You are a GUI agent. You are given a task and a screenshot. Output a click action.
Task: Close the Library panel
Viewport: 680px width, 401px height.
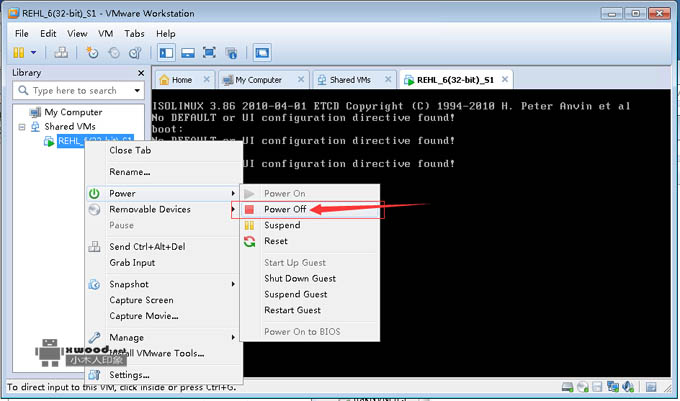[x=141, y=73]
